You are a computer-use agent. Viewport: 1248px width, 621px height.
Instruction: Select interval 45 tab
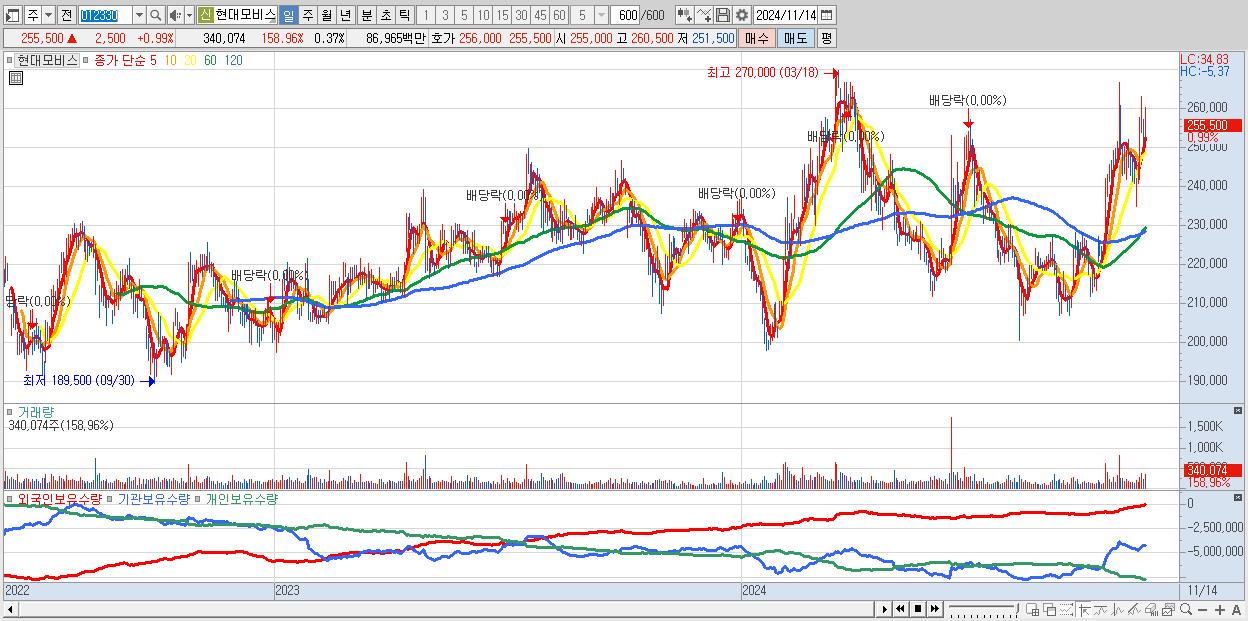[x=540, y=15]
